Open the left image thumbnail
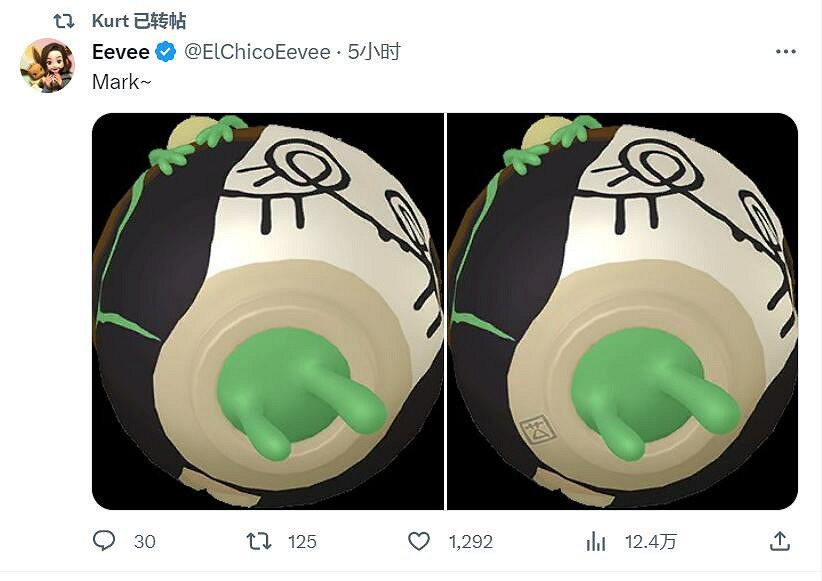822x581 pixels. pyautogui.click(x=267, y=311)
